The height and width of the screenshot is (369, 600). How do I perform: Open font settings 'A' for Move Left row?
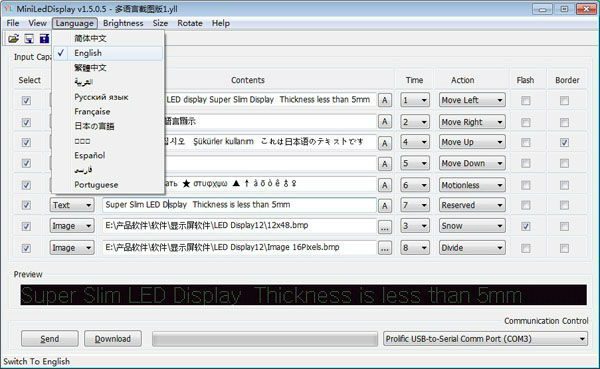(385, 100)
